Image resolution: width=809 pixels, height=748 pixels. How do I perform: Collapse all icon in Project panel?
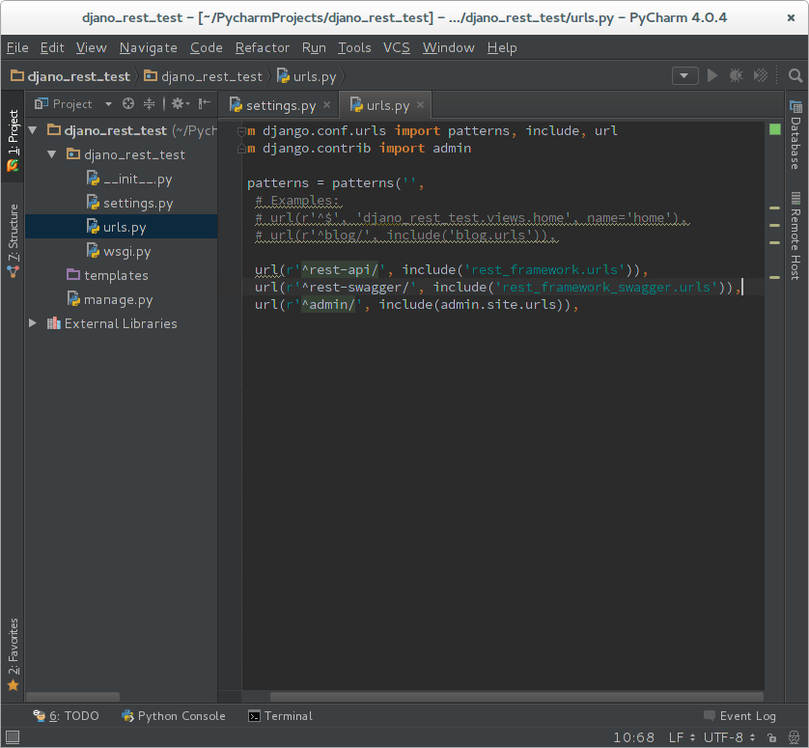(x=149, y=104)
